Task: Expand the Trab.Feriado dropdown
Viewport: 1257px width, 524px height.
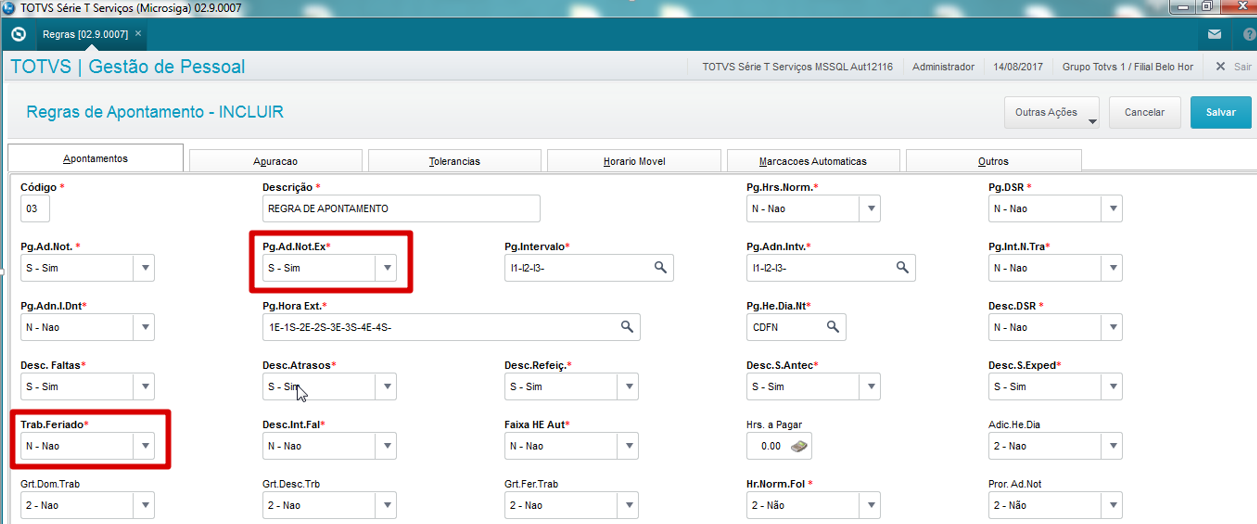Action: click(145, 446)
